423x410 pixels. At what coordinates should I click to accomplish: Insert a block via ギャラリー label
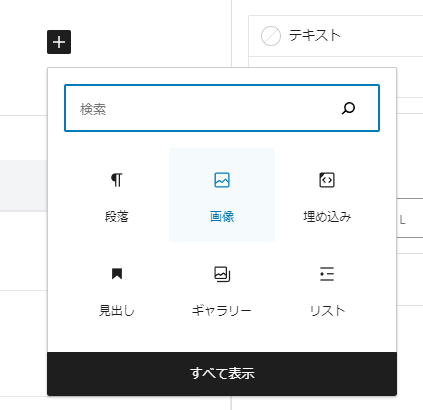222,311
